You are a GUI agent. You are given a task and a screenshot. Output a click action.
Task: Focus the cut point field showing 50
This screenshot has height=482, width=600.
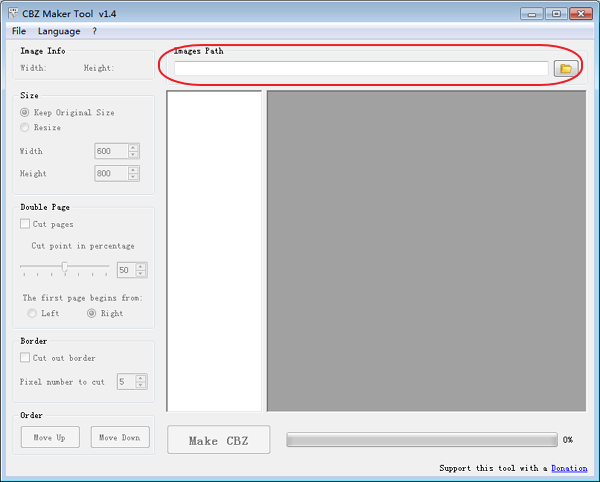(126, 270)
